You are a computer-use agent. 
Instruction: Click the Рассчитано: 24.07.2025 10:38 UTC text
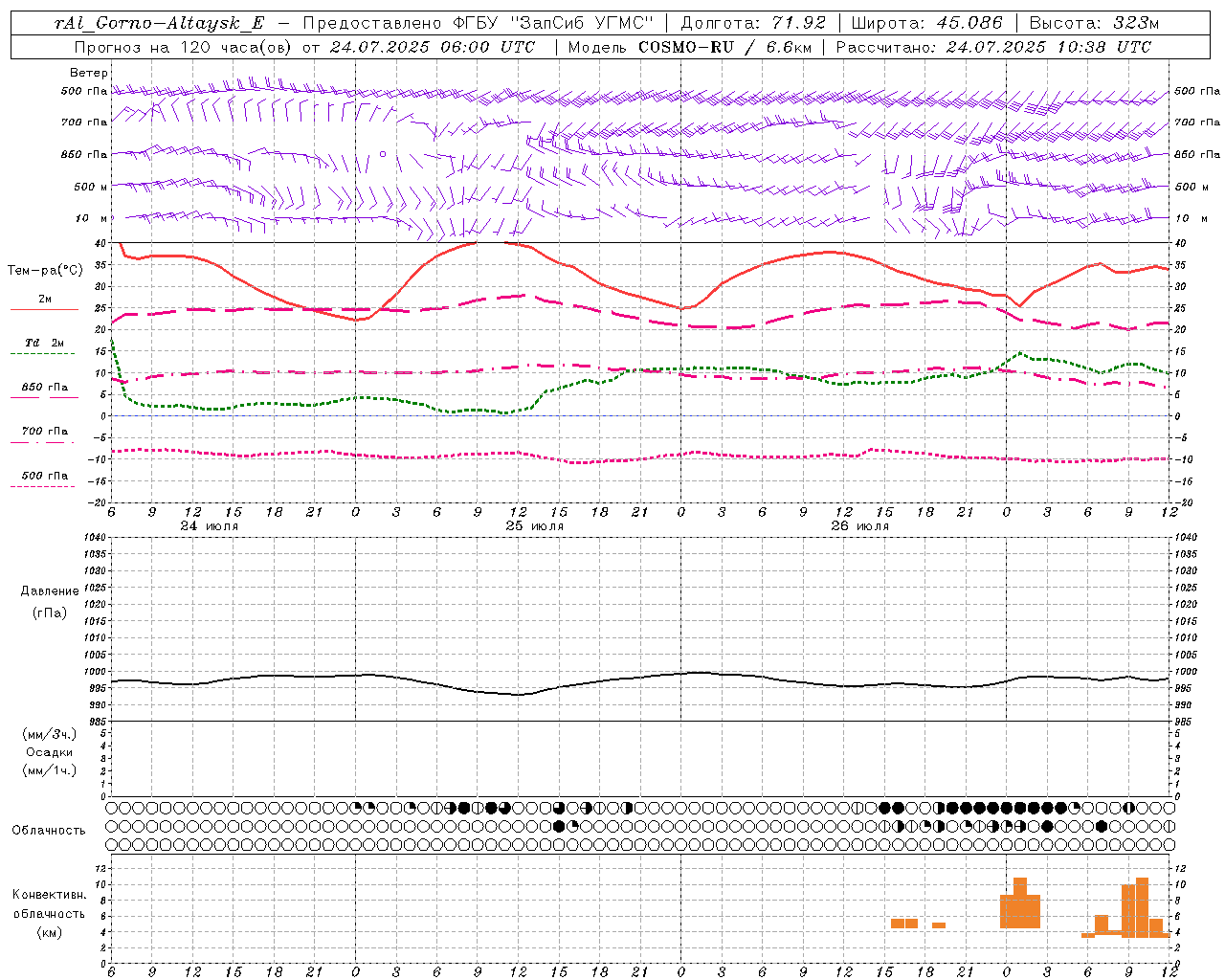pyautogui.click(x=993, y=47)
